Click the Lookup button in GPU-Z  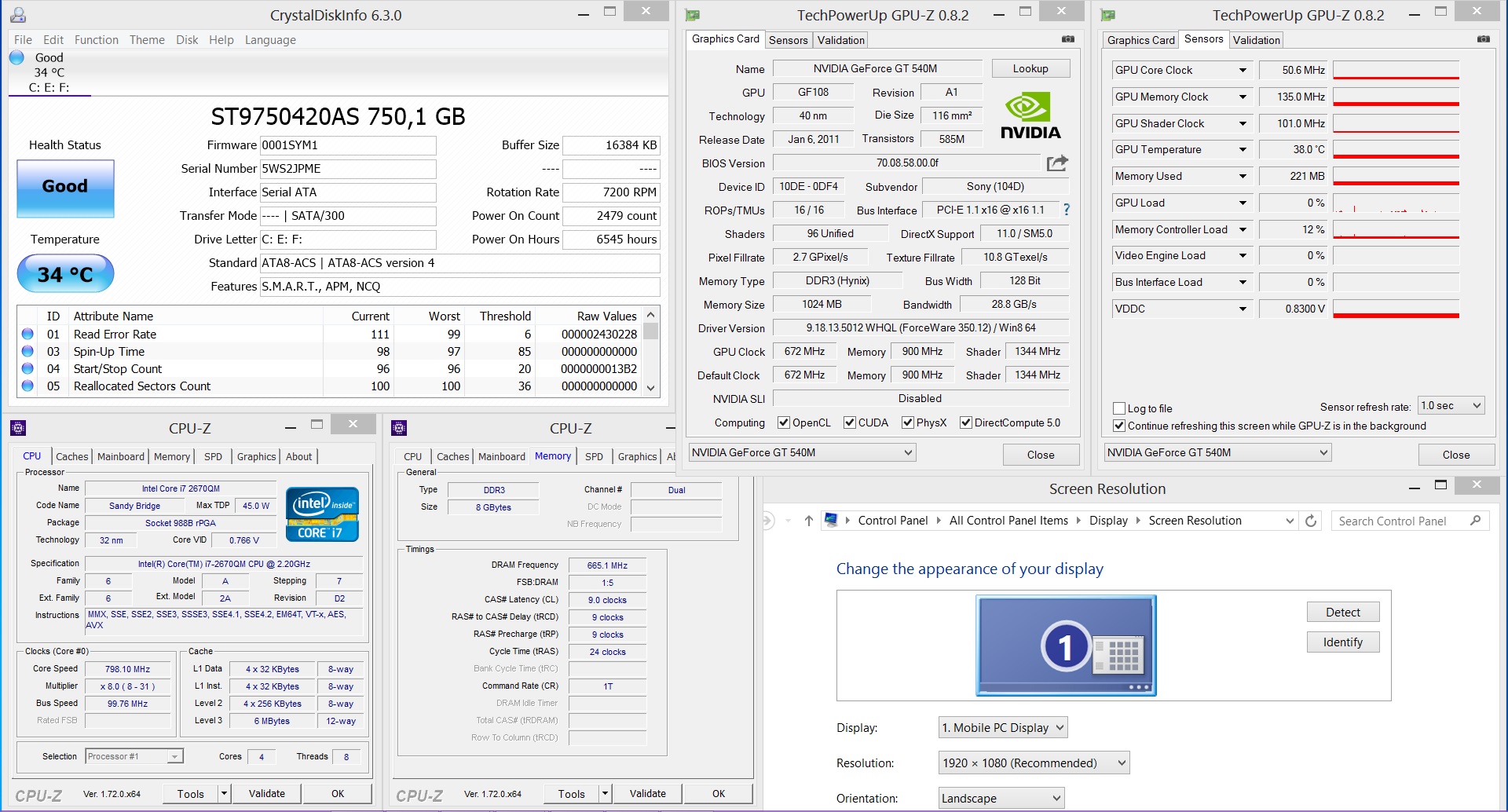[1030, 69]
